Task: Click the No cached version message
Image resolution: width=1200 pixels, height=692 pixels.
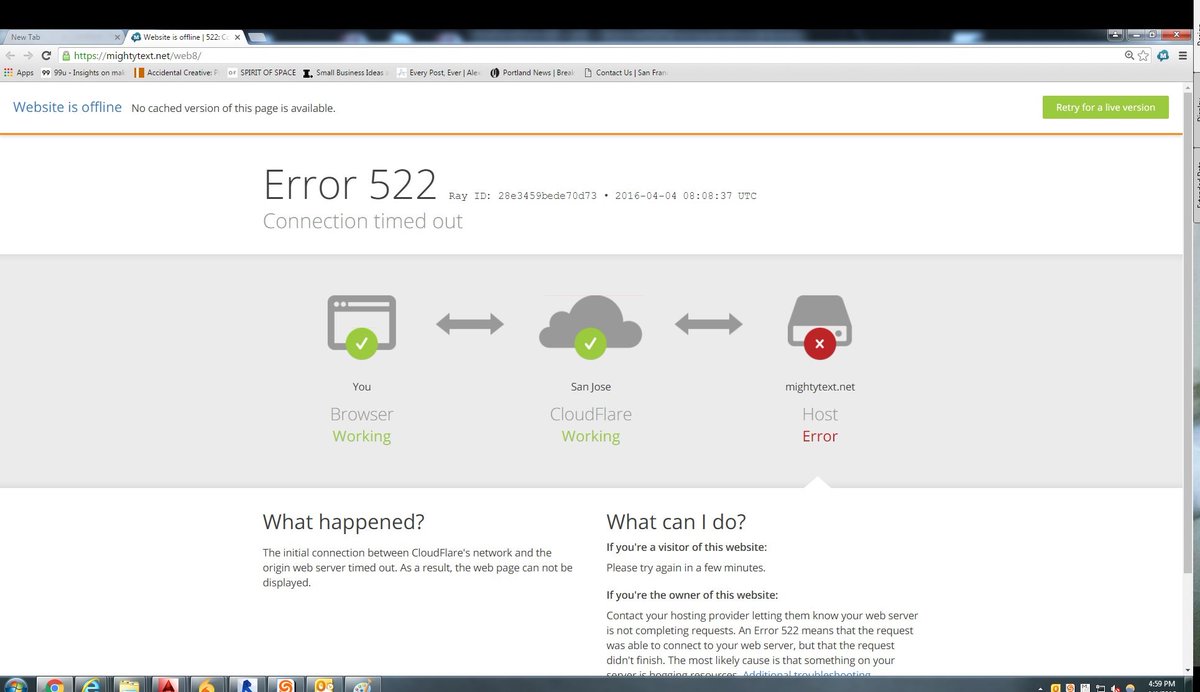Action: (x=233, y=108)
